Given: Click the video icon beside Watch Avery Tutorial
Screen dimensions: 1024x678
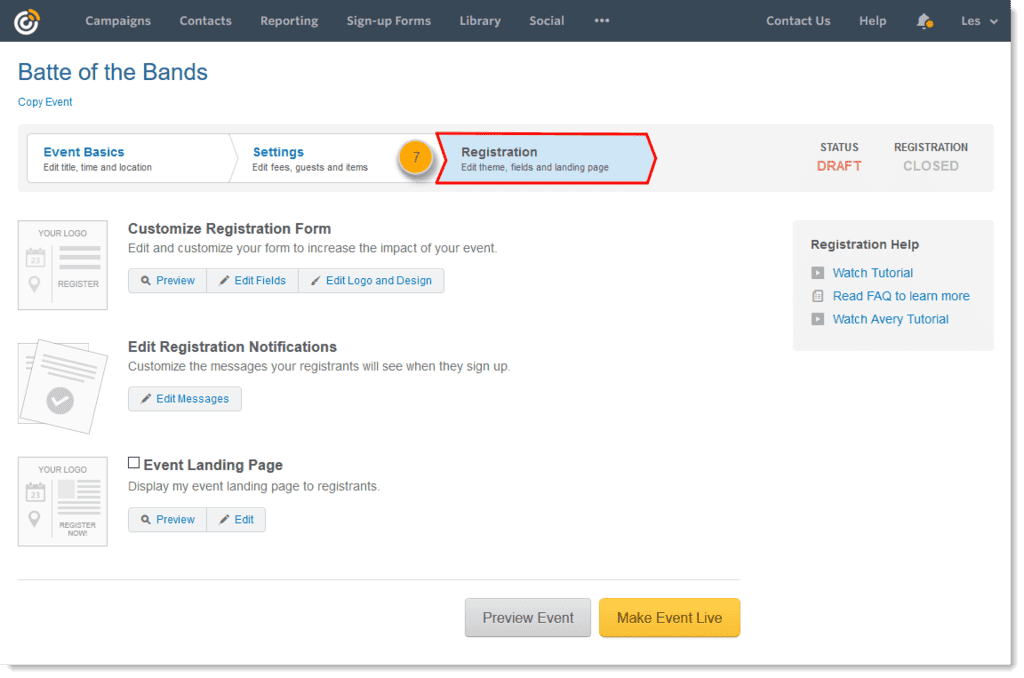Looking at the screenshot, I should pos(818,319).
